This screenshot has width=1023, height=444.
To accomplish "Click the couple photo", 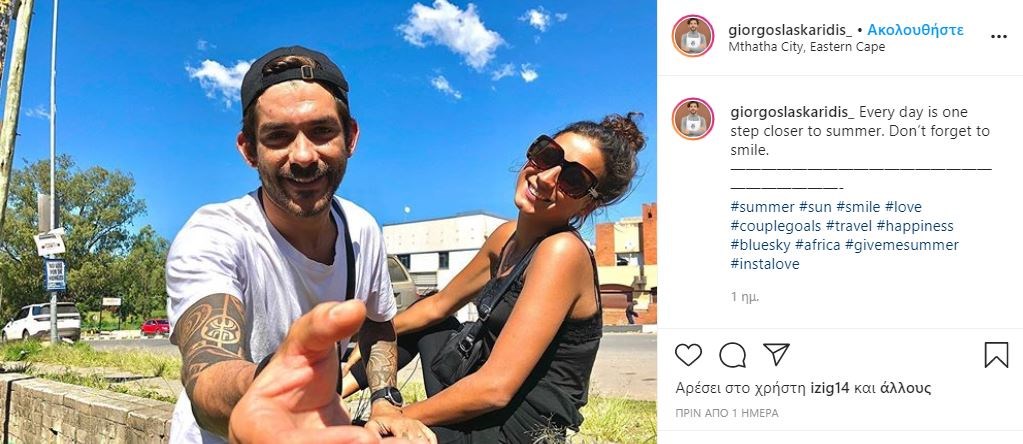I will [x=328, y=222].
